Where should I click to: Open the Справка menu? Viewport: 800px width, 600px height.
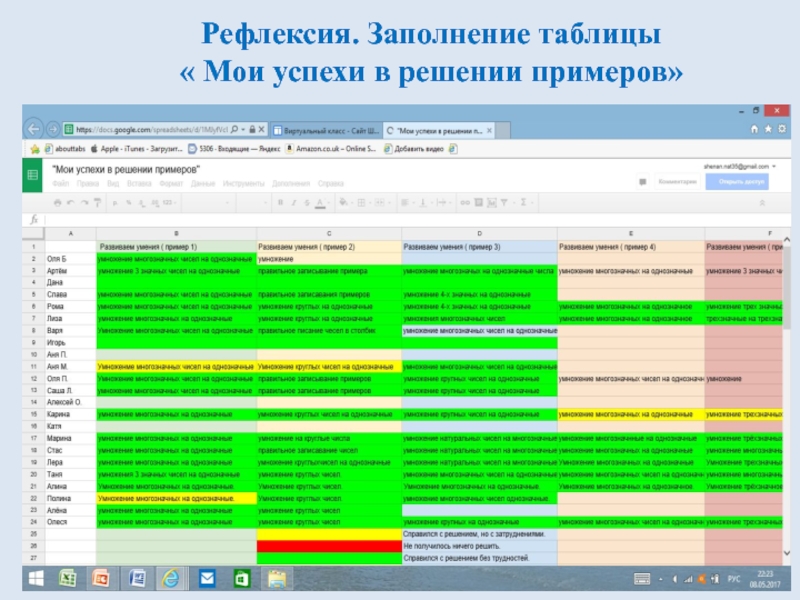331,183
